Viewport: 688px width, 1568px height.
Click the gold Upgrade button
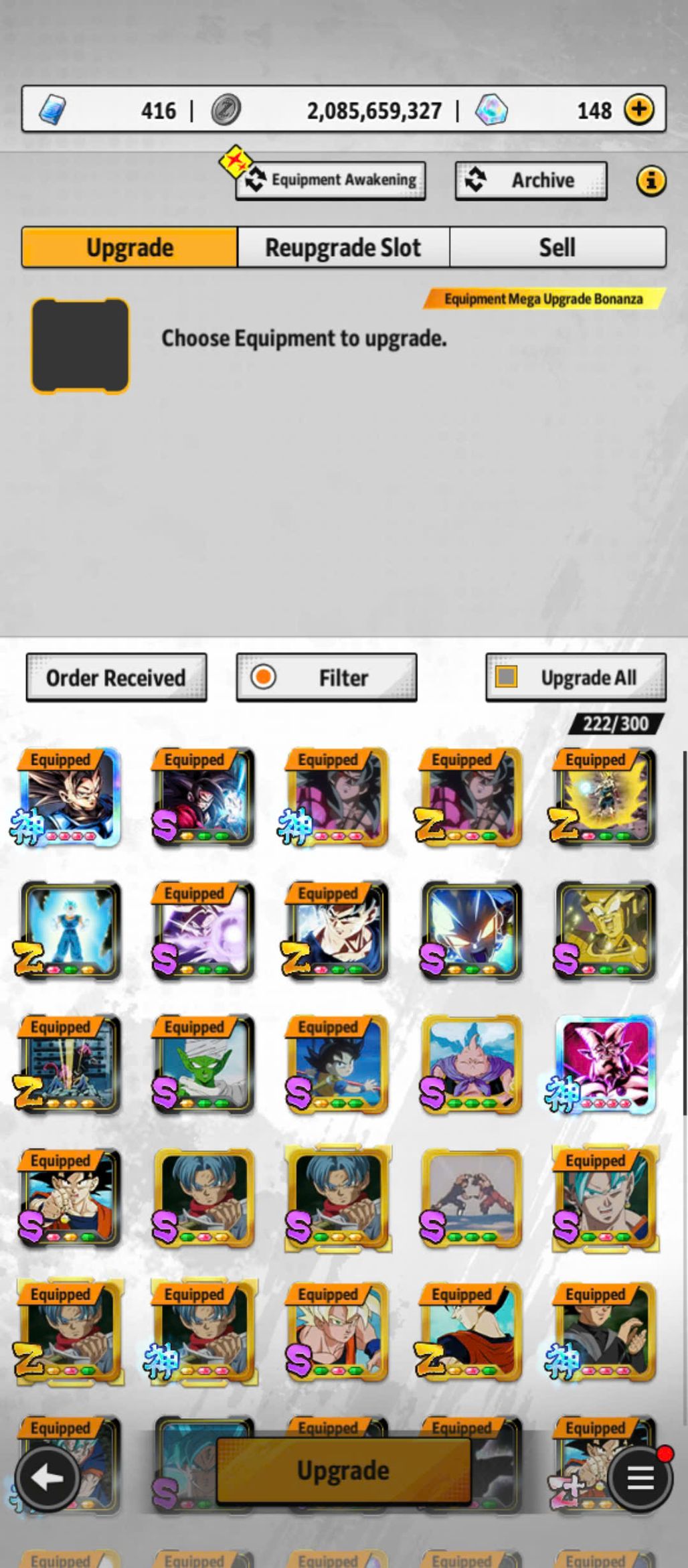click(343, 1471)
